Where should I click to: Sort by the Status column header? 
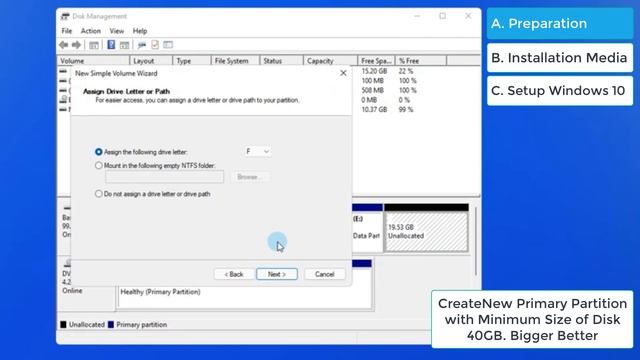coord(281,61)
